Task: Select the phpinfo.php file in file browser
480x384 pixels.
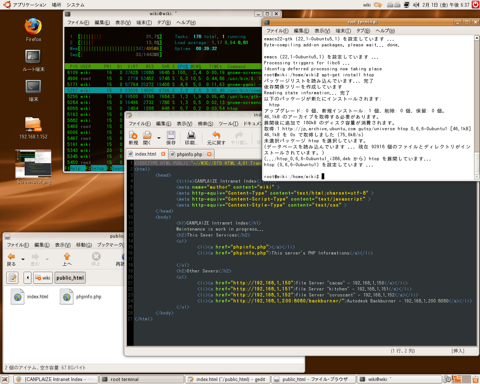Action: [x=80, y=297]
